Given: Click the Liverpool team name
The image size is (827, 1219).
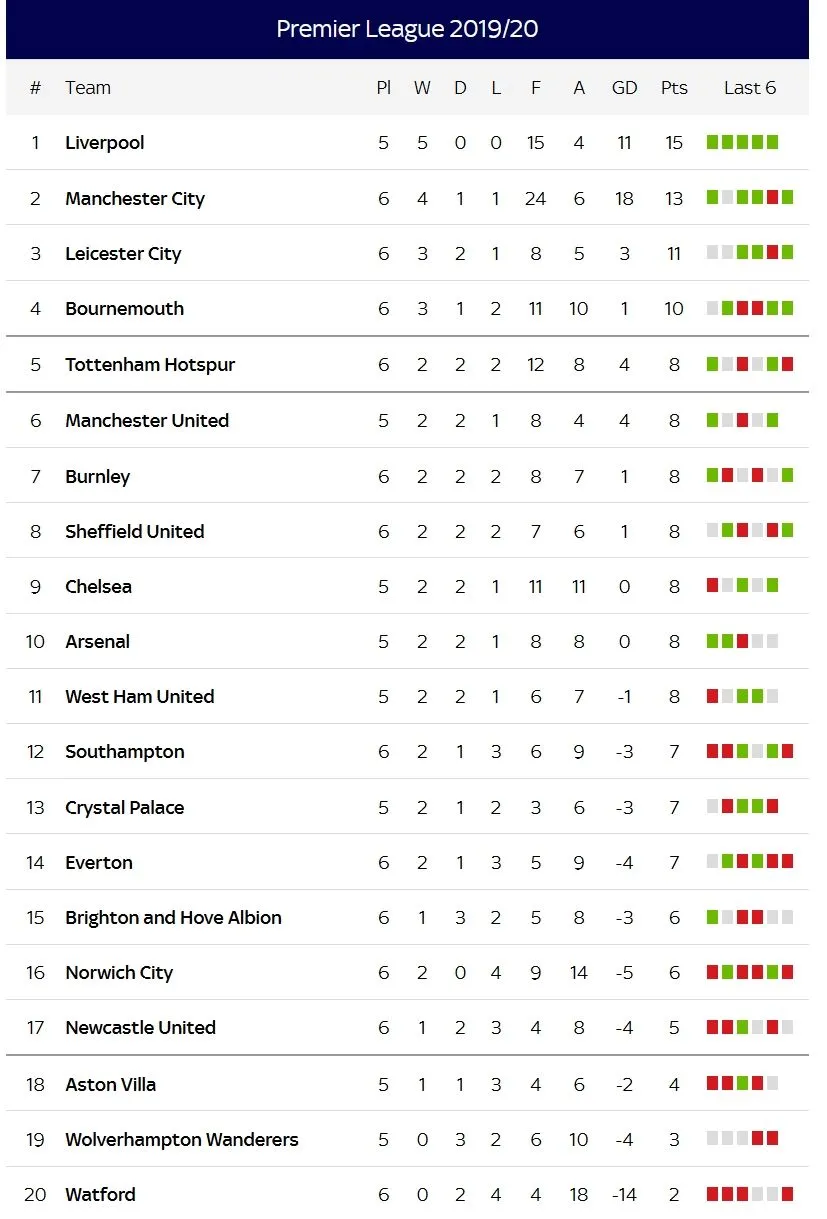Looking at the screenshot, I should tap(104, 143).
